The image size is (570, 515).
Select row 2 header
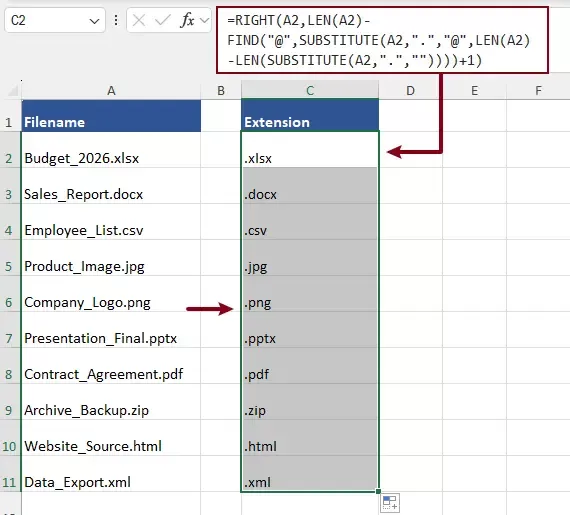point(10,150)
